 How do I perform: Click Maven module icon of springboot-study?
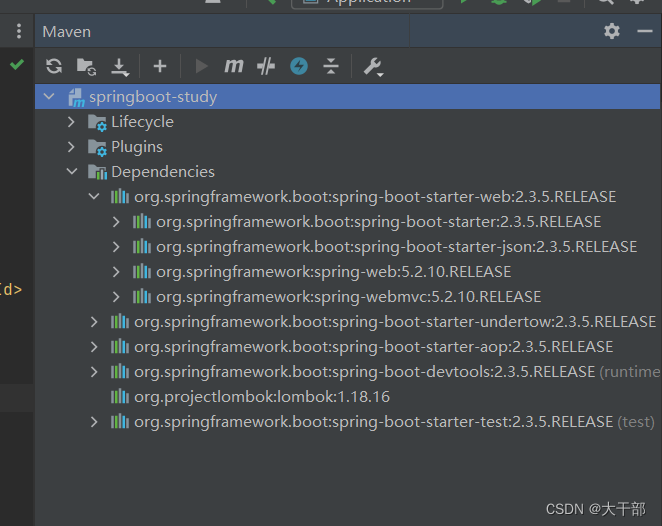tap(76, 98)
